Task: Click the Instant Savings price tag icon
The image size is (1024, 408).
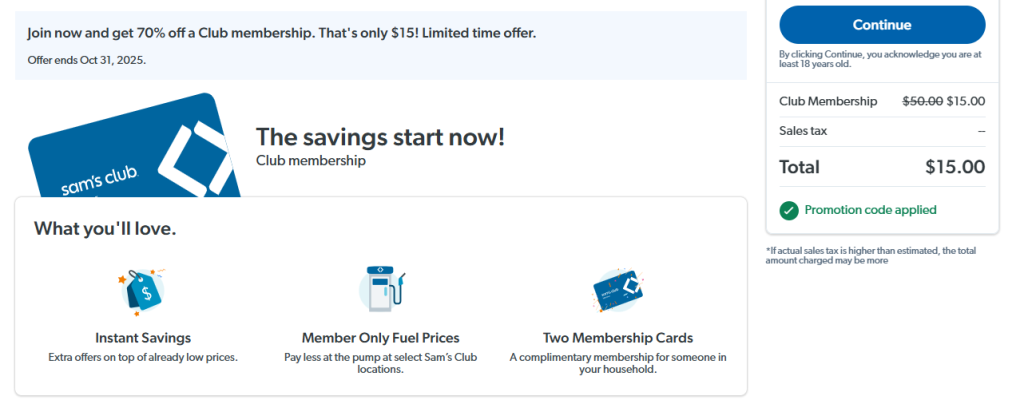Action: point(142,291)
